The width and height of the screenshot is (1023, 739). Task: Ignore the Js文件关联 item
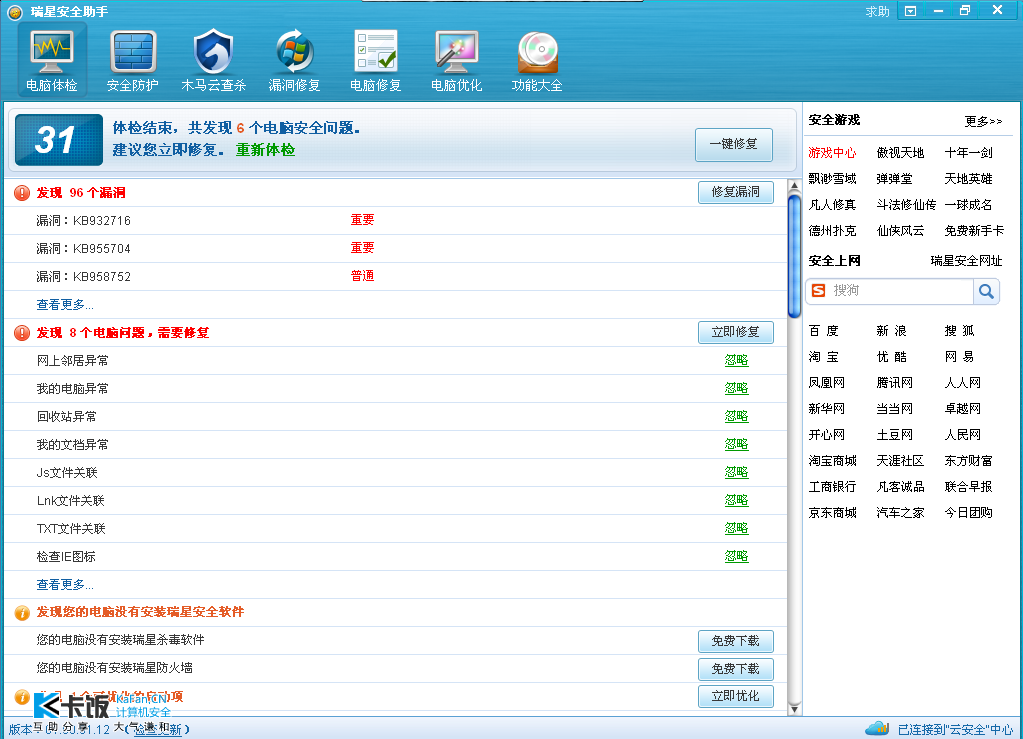click(737, 472)
